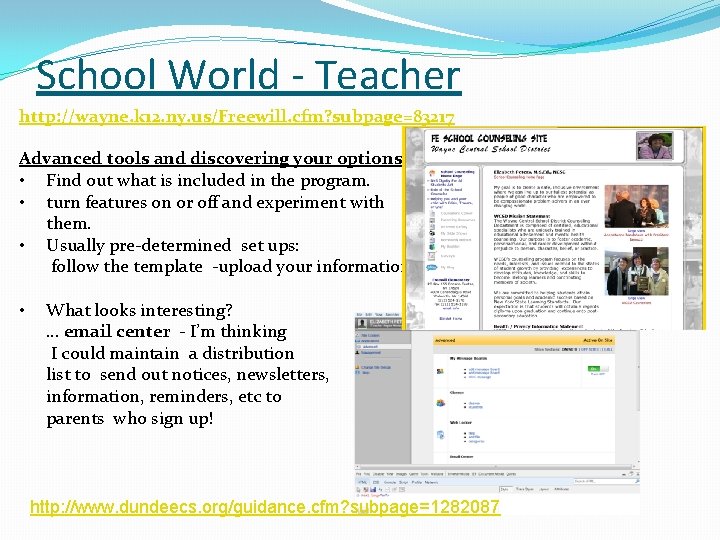The height and width of the screenshot is (540, 720).
Task: Open the photo of people shaking hands
Action: coord(636,206)
